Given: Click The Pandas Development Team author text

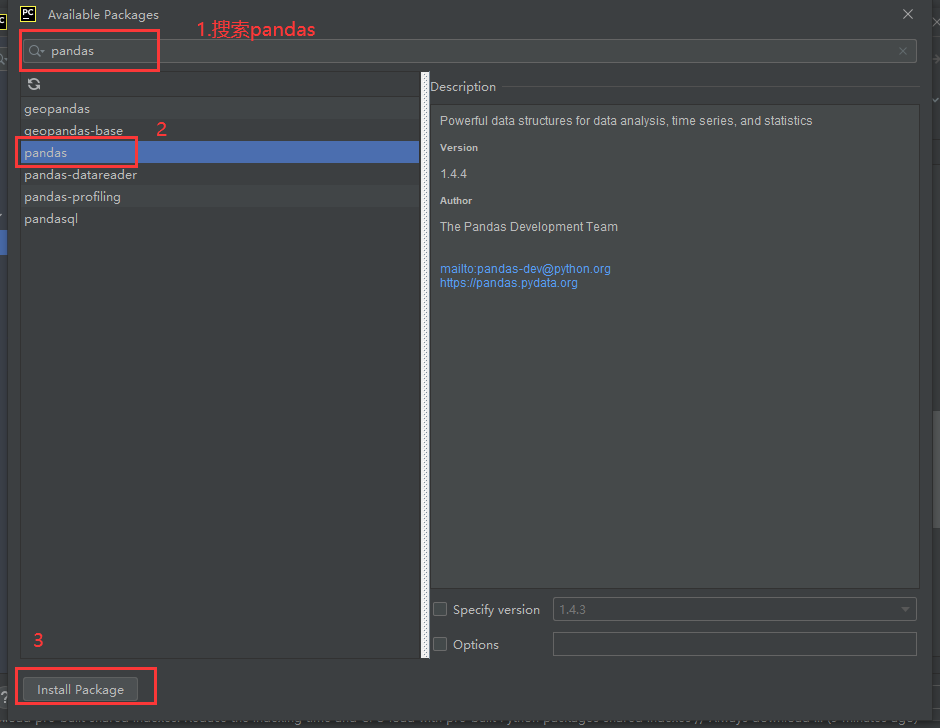Looking at the screenshot, I should tap(529, 227).
